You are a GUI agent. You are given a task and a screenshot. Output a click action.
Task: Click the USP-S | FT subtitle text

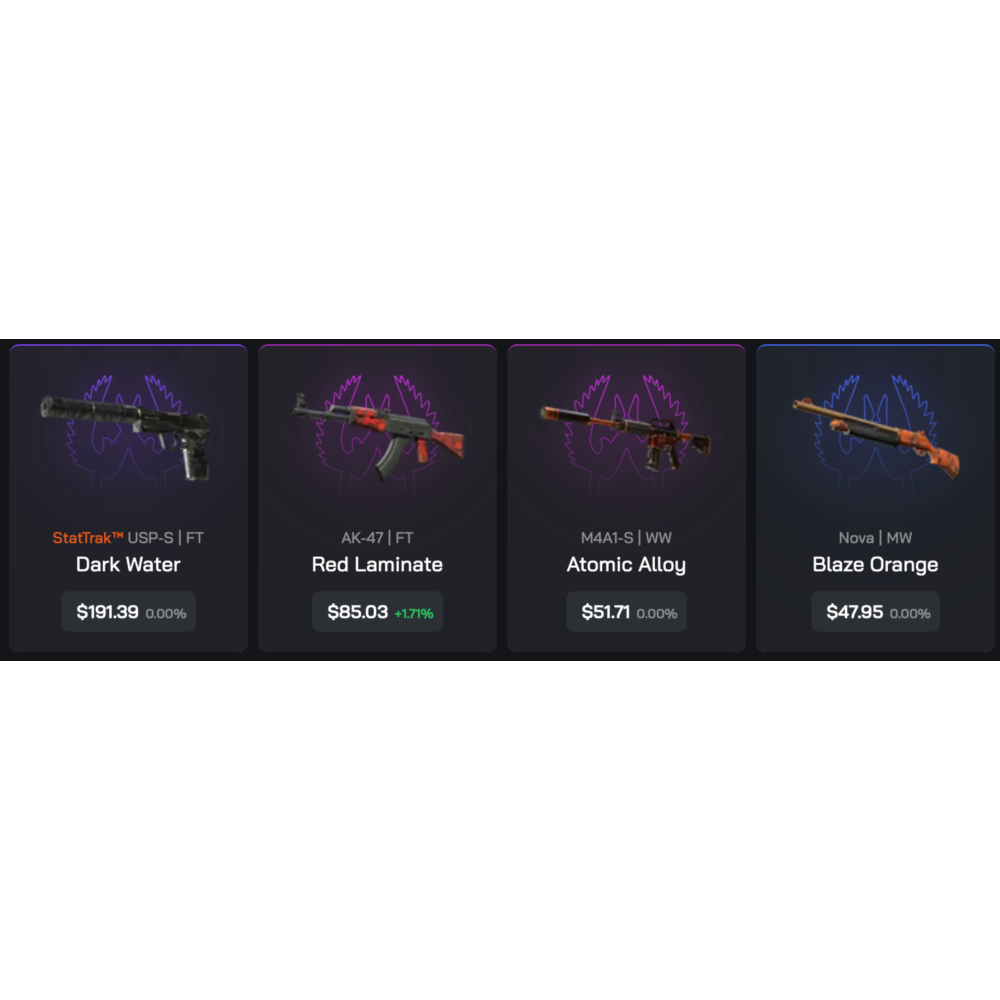(166, 538)
